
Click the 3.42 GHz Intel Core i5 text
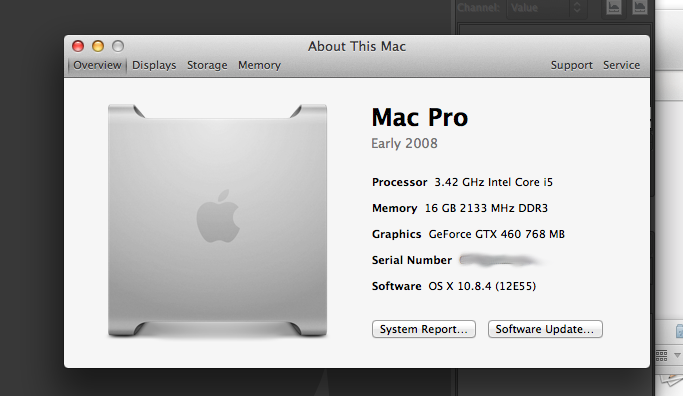(x=494, y=182)
